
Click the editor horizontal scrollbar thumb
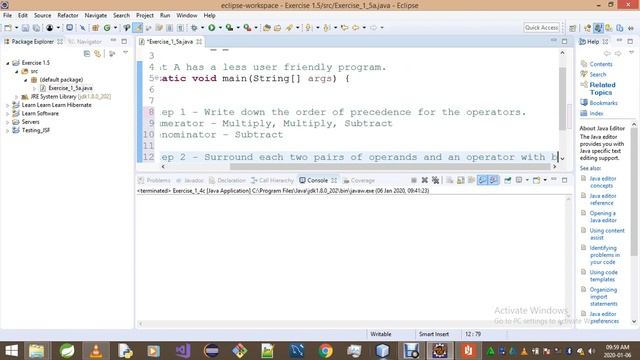[x=390, y=167]
